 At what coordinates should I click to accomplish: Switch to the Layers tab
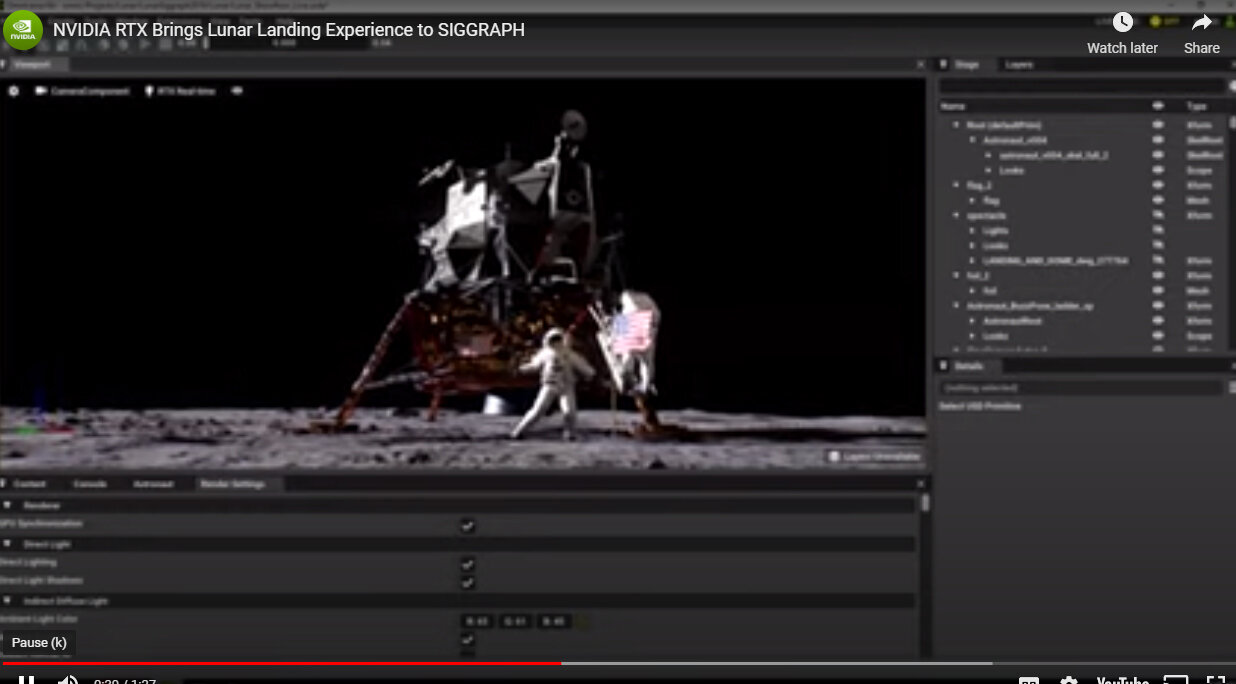tap(1018, 64)
